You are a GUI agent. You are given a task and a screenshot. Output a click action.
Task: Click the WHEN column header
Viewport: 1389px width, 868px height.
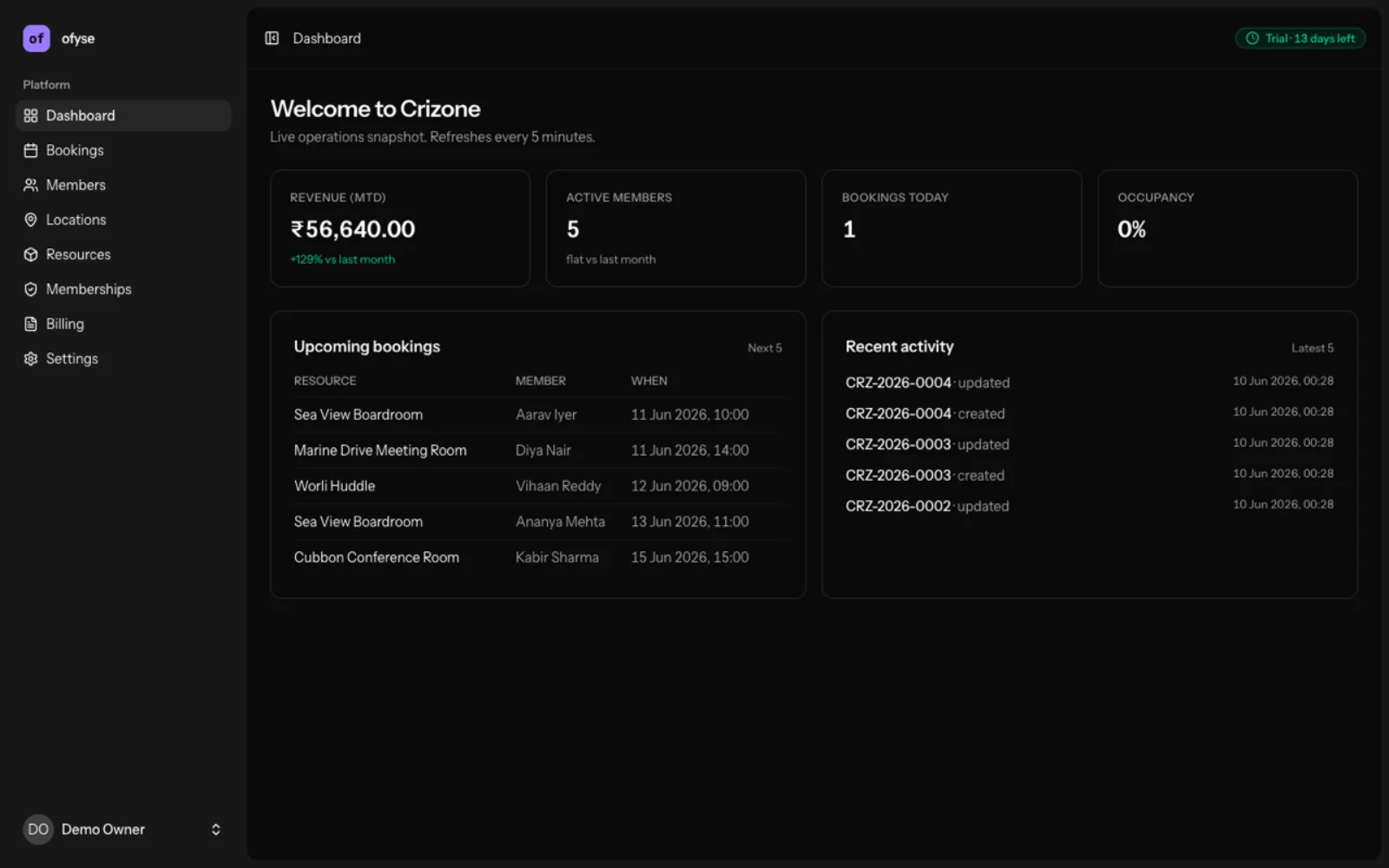point(649,381)
